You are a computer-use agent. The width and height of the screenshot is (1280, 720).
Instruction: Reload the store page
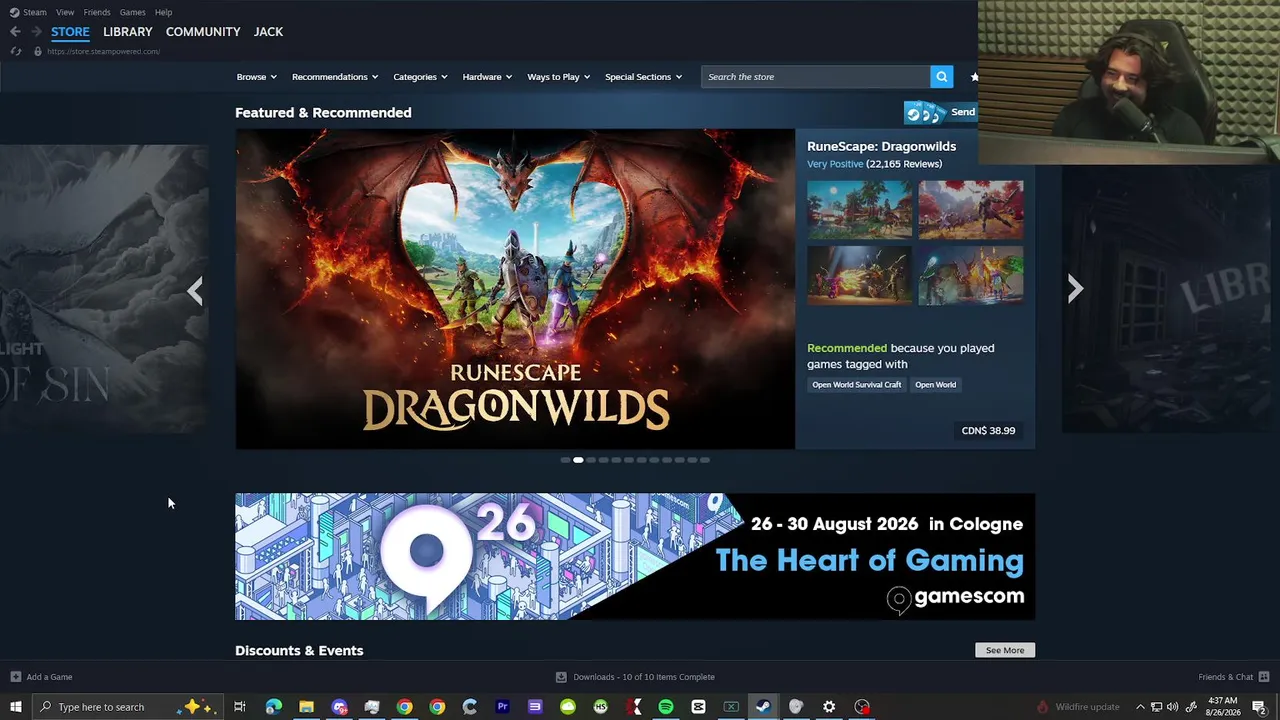coord(15,51)
